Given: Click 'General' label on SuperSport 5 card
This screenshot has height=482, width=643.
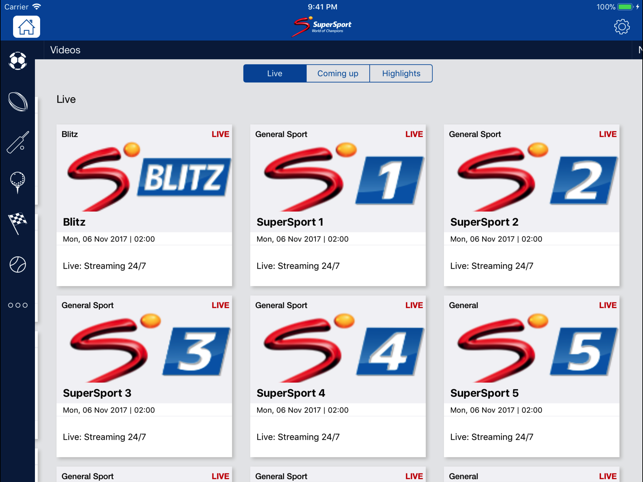Looking at the screenshot, I should (463, 305).
